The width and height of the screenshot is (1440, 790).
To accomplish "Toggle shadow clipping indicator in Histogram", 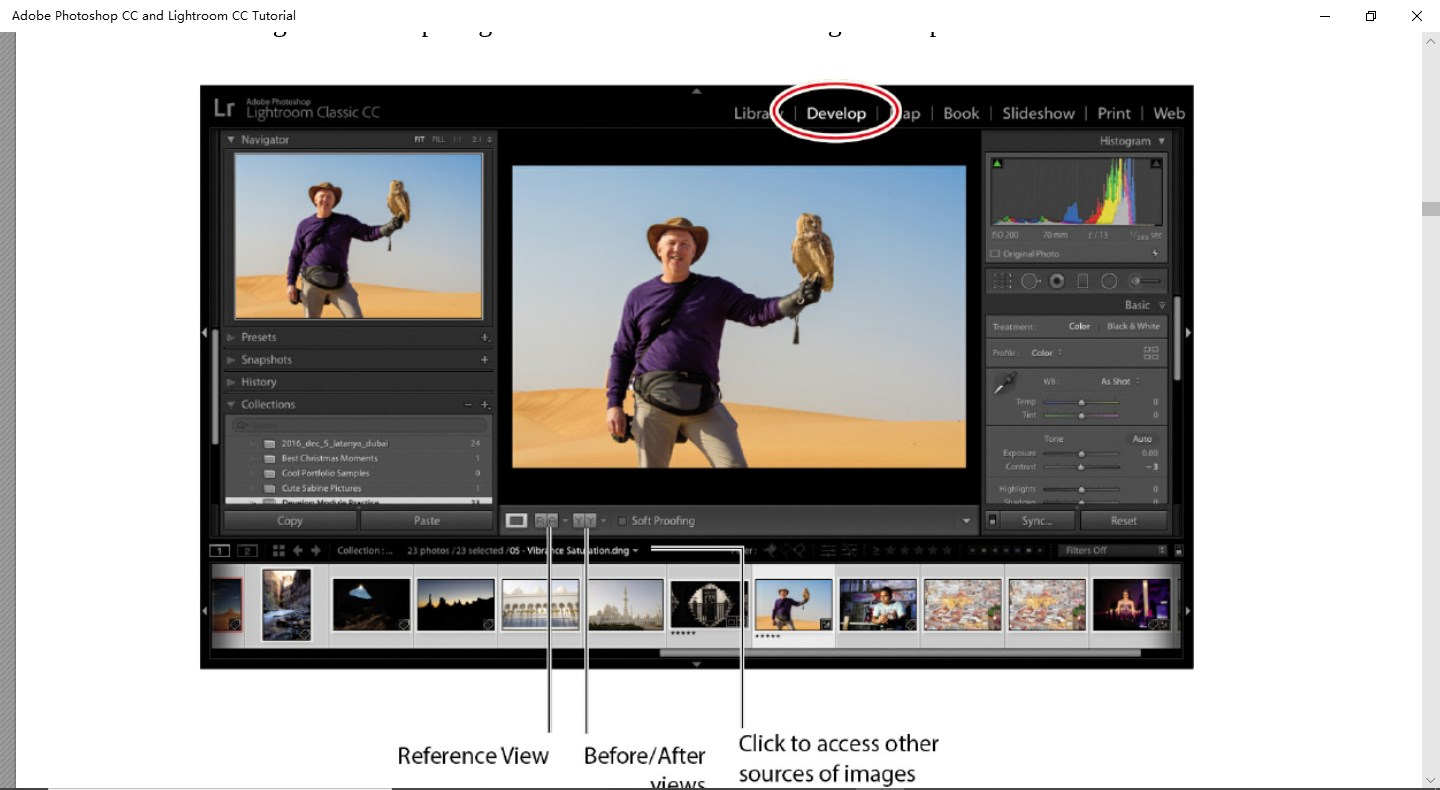I will pos(996,163).
